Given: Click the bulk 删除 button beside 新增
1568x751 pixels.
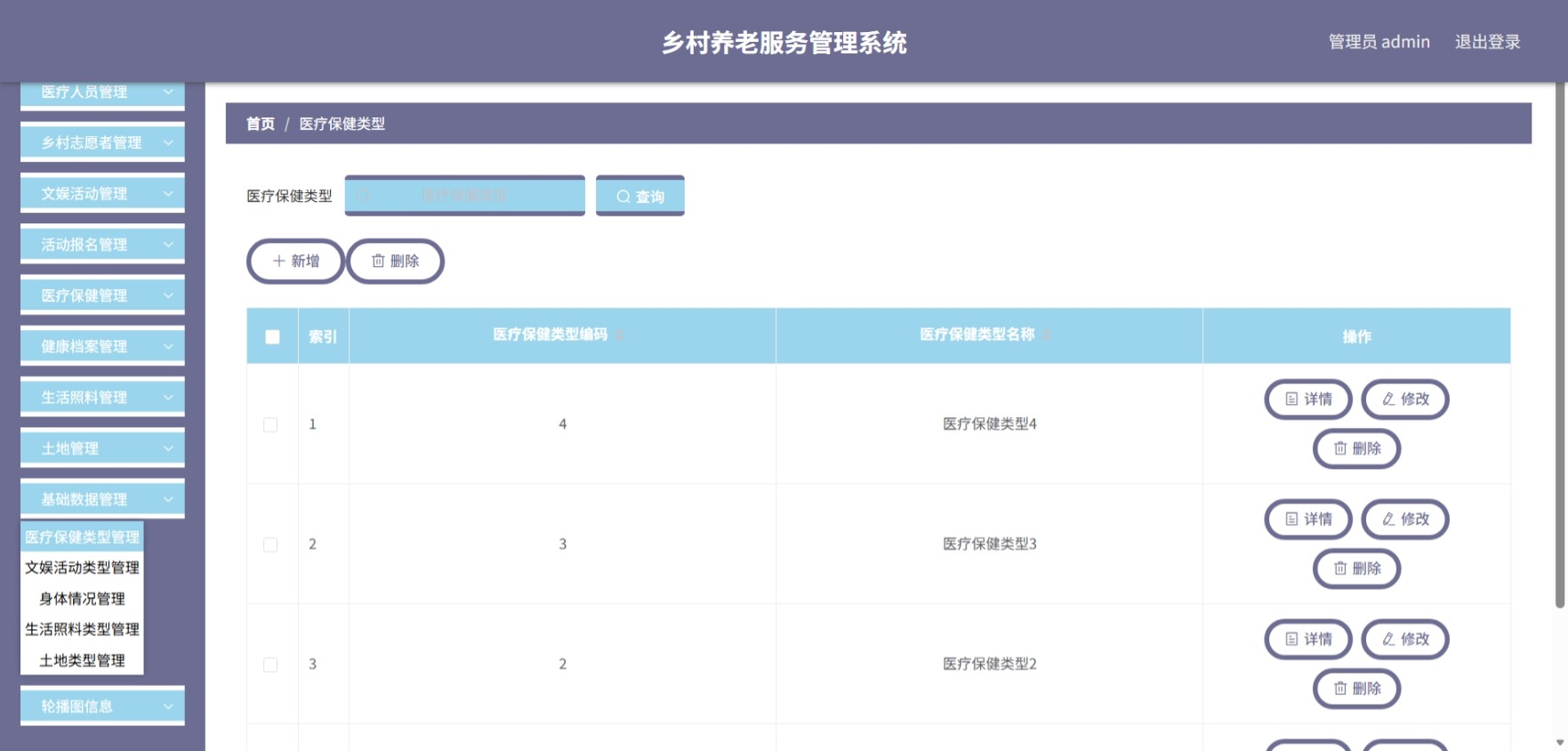Looking at the screenshot, I should tap(395, 261).
